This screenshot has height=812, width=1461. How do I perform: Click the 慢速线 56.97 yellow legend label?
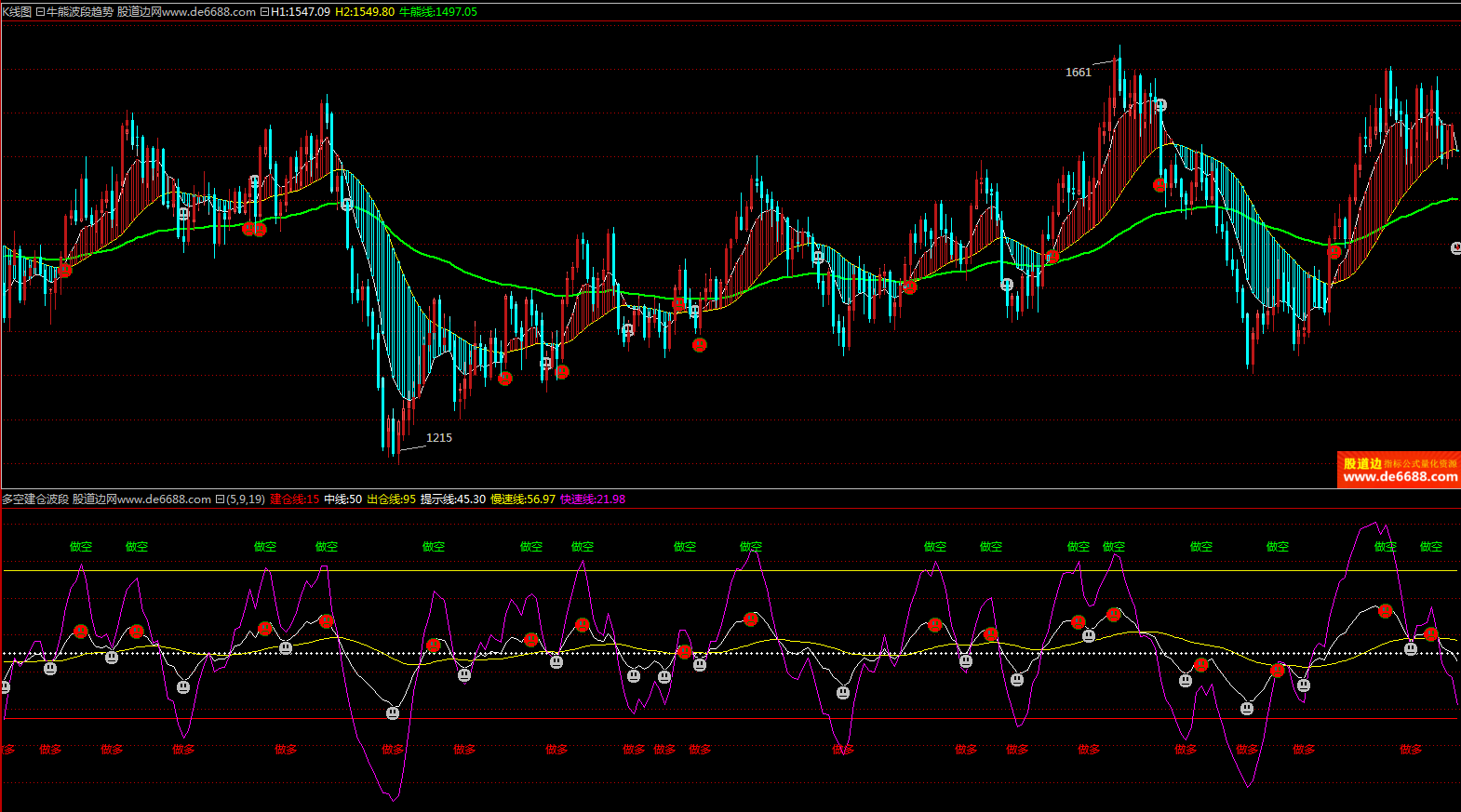point(522,499)
